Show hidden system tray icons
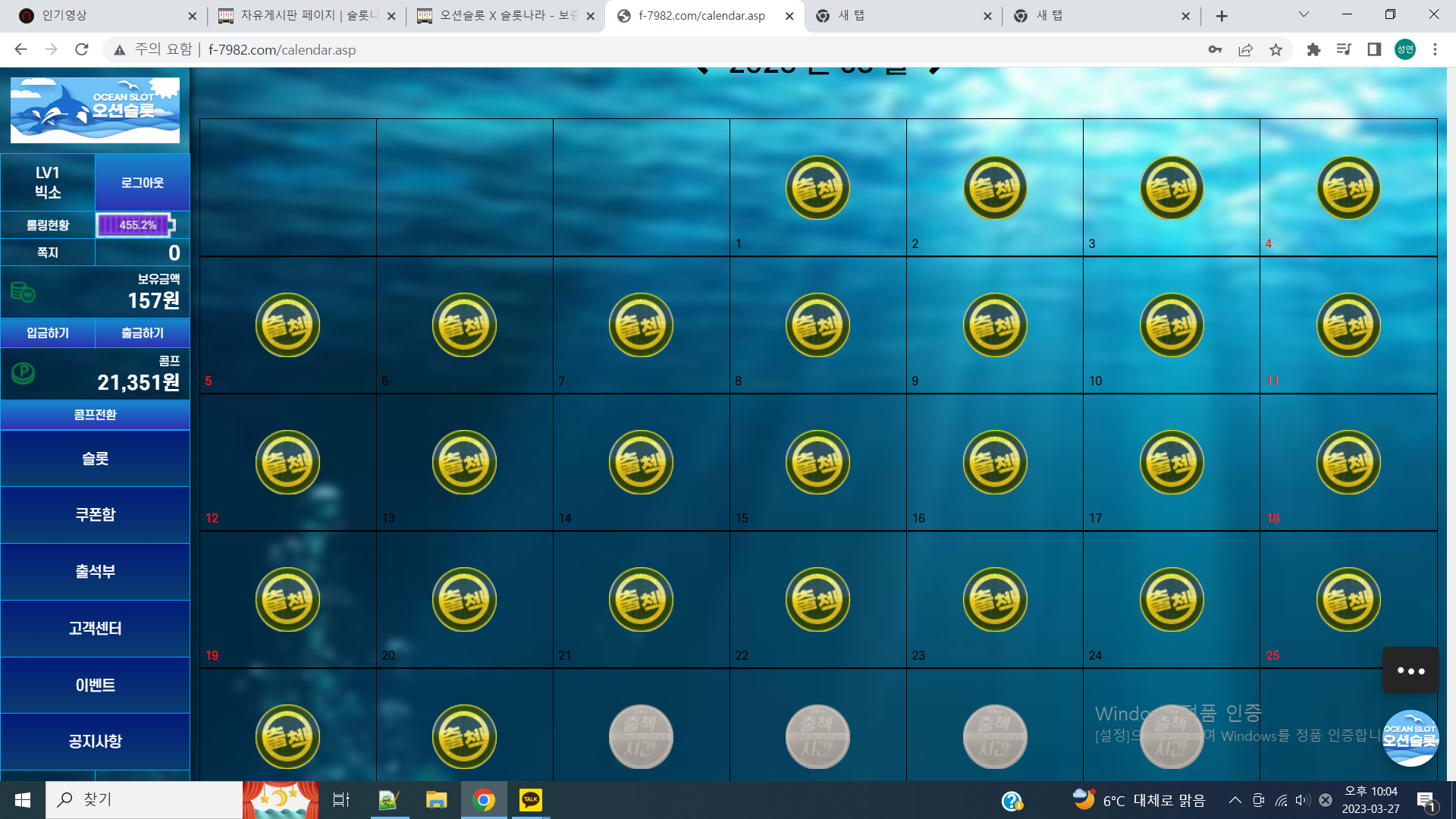1456x819 pixels. point(1235,799)
